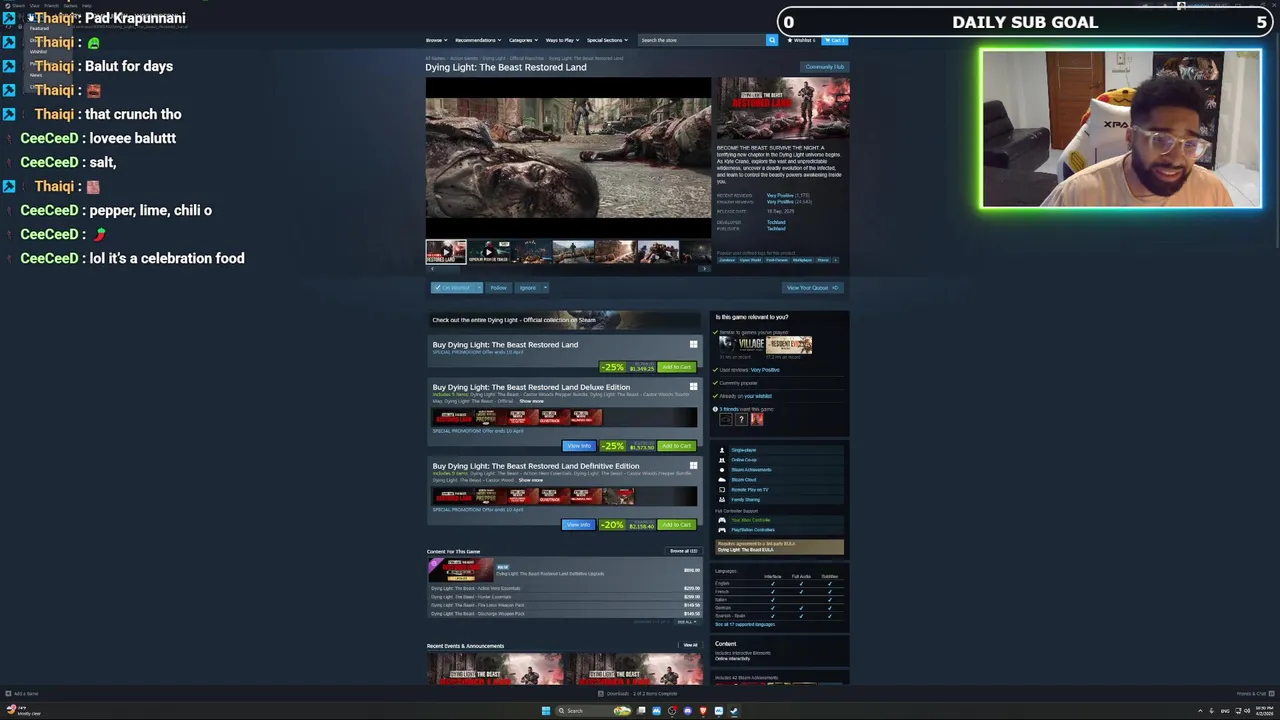Image resolution: width=1280 pixels, height=720 pixels.
Task: Click the media strip left arrow
Action: tap(432, 268)
